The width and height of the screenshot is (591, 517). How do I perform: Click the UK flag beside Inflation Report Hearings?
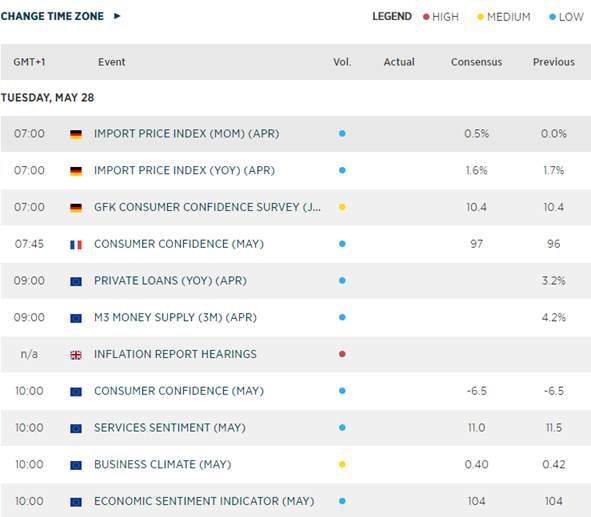click(76, 355)
